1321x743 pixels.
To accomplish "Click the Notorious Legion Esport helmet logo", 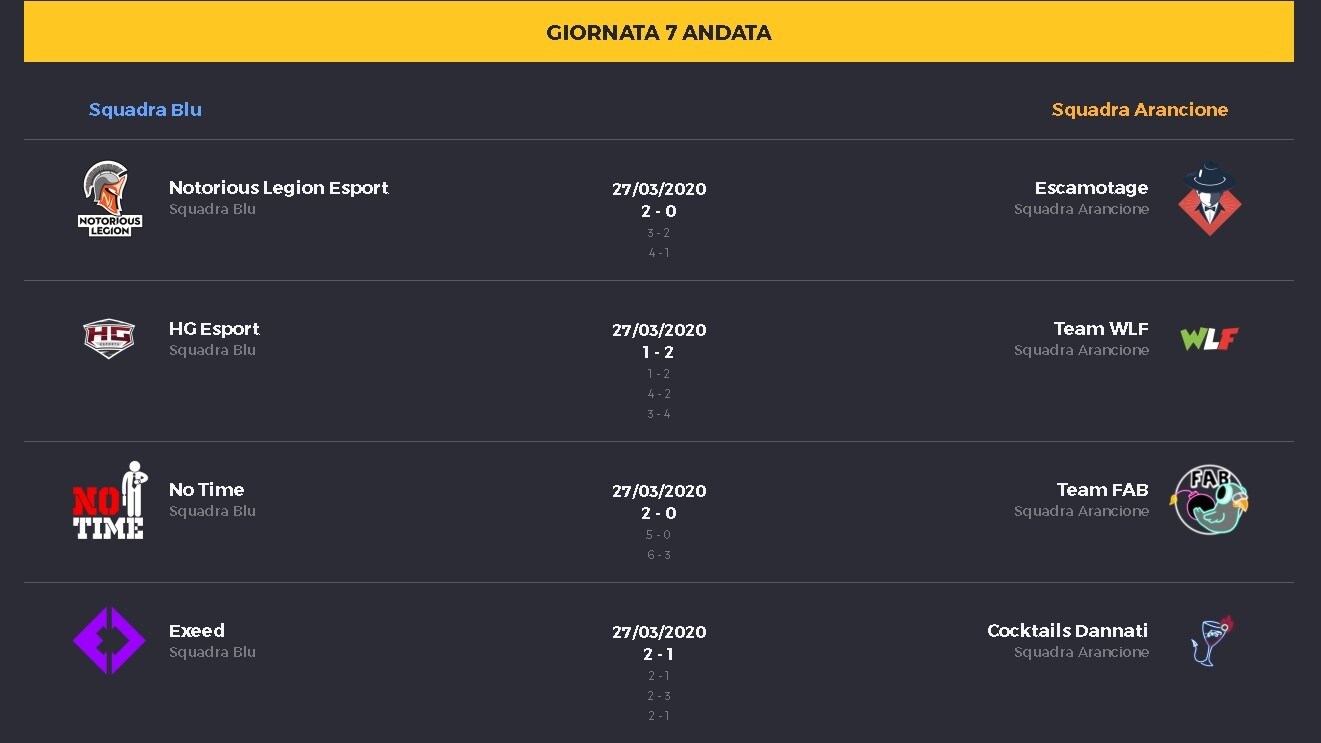I will tap(110, 199).
